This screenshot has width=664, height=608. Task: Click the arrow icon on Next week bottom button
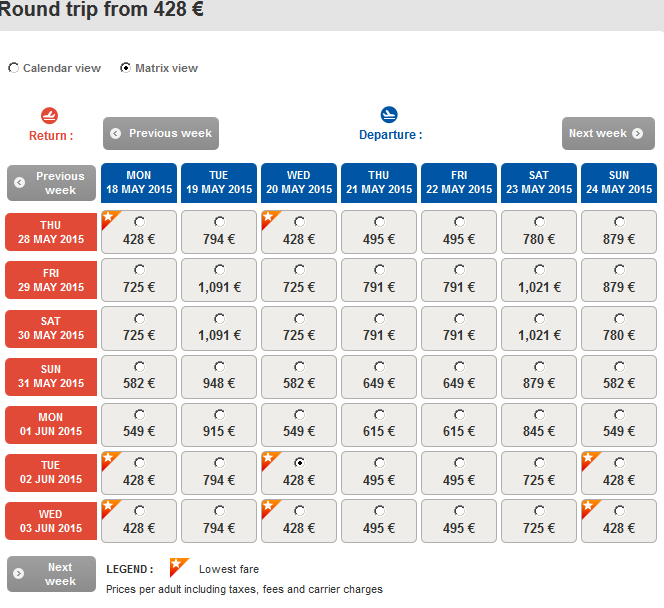[x=19, y=573]
